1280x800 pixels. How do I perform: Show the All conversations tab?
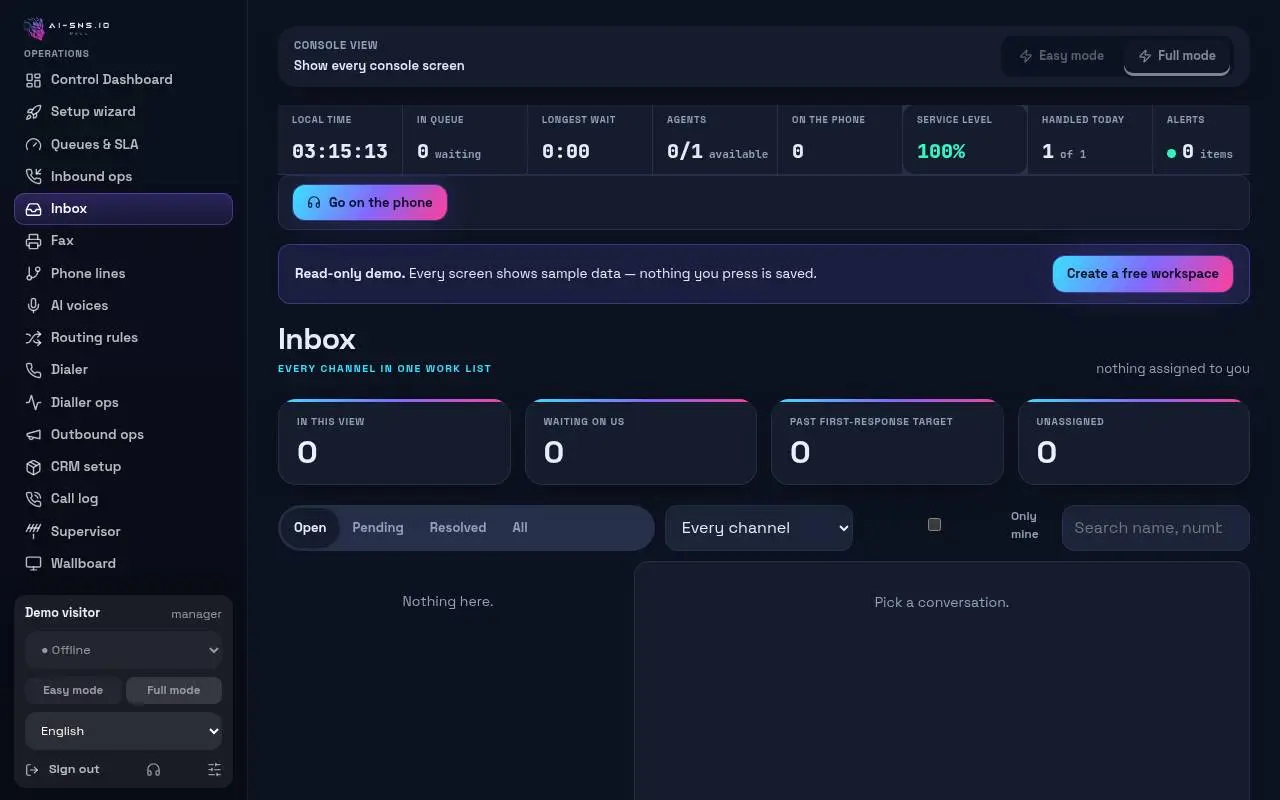coord(520,528)
